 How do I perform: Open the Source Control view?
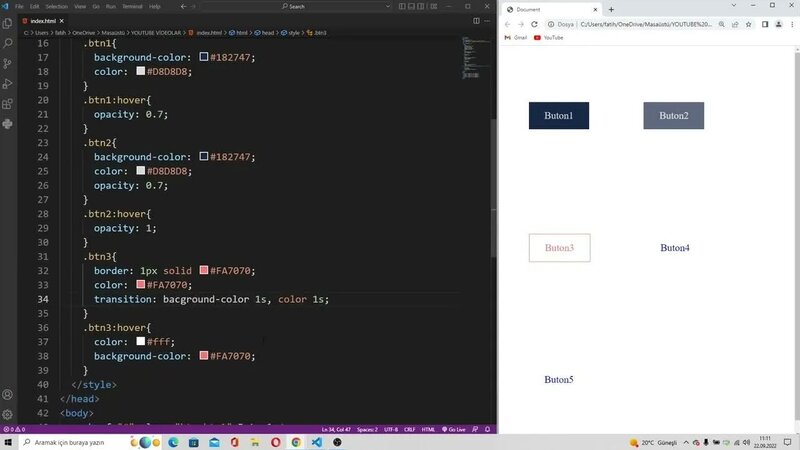tap(7, 64)
